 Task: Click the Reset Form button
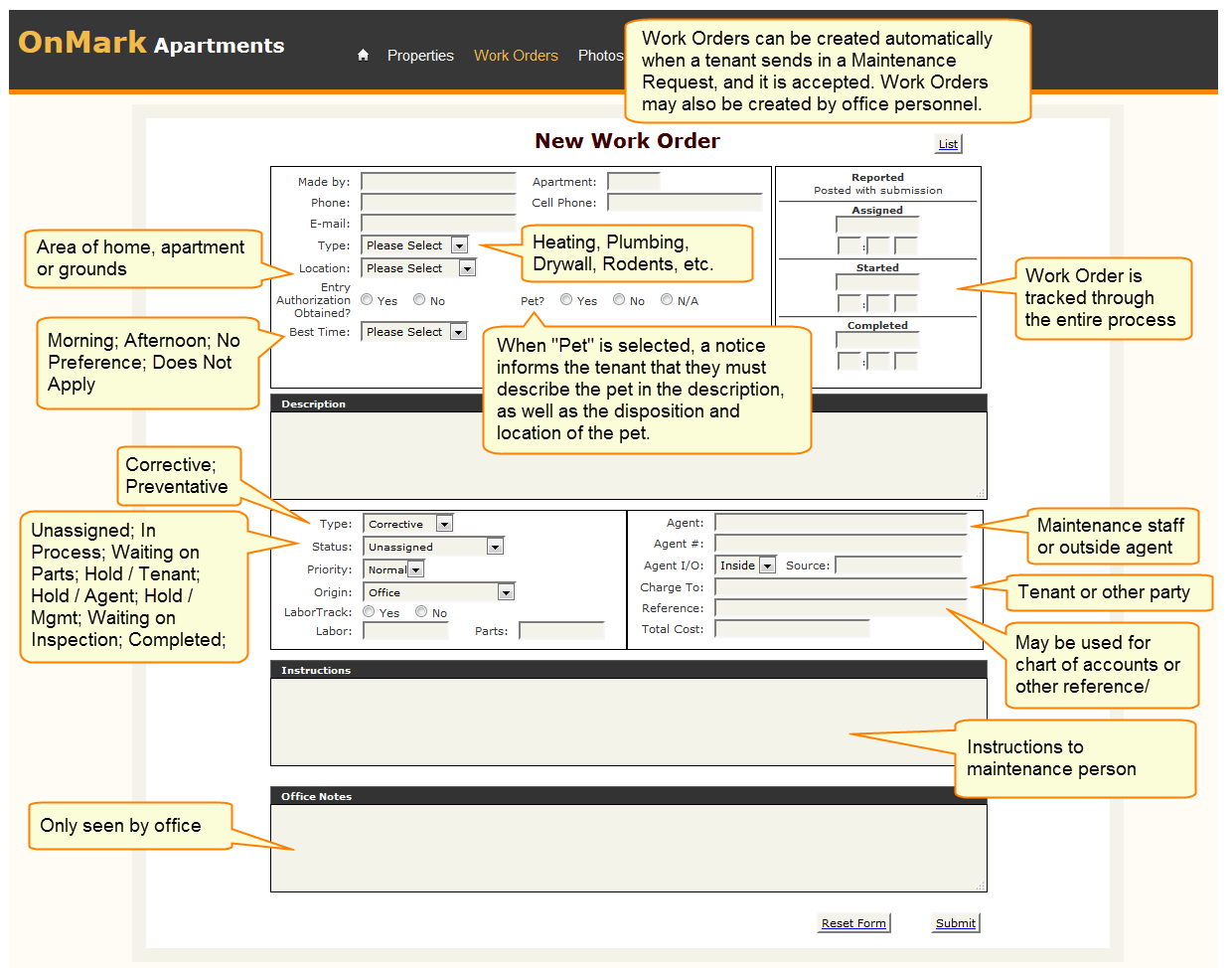pyautogui.click(x=853, y=923)
